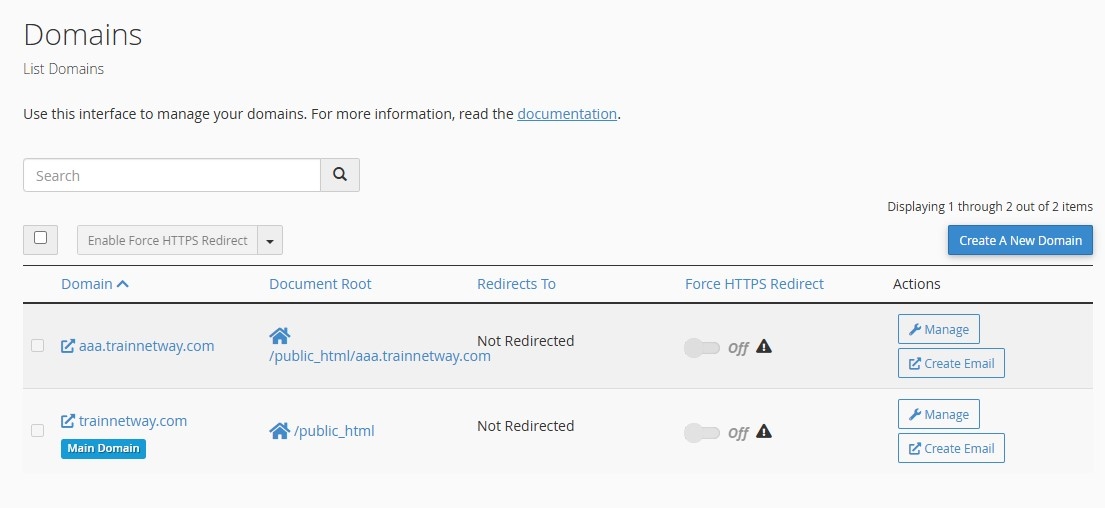This screenshot has height=508, width=1105.
Task: Tick the checkbox for aaa.trainnetway.com row
Action: tap(37, 345)
